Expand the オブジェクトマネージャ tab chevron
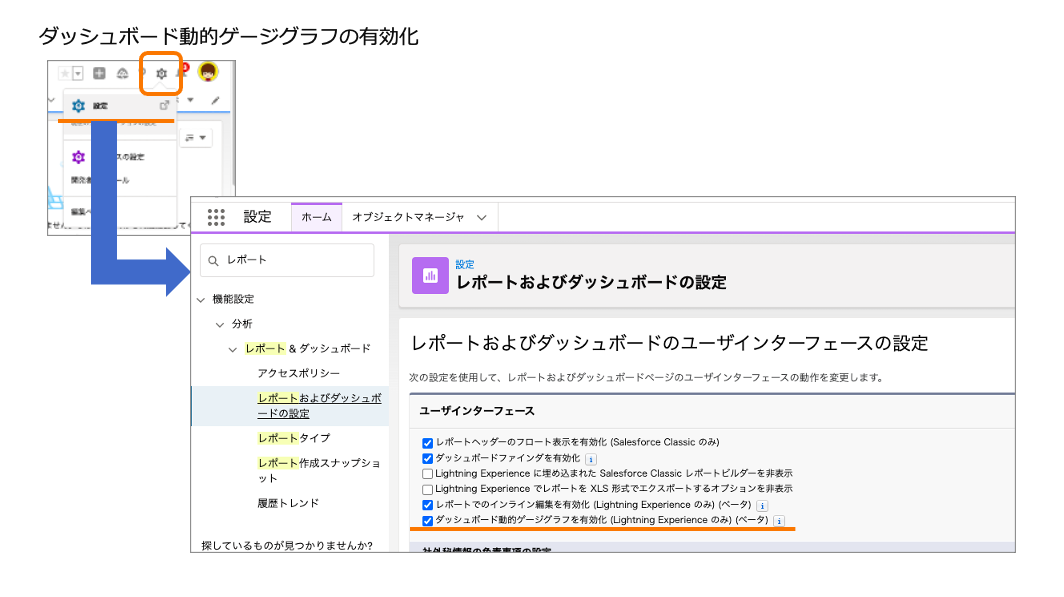This screenshot has height=597, width=1064. (482, 218)
